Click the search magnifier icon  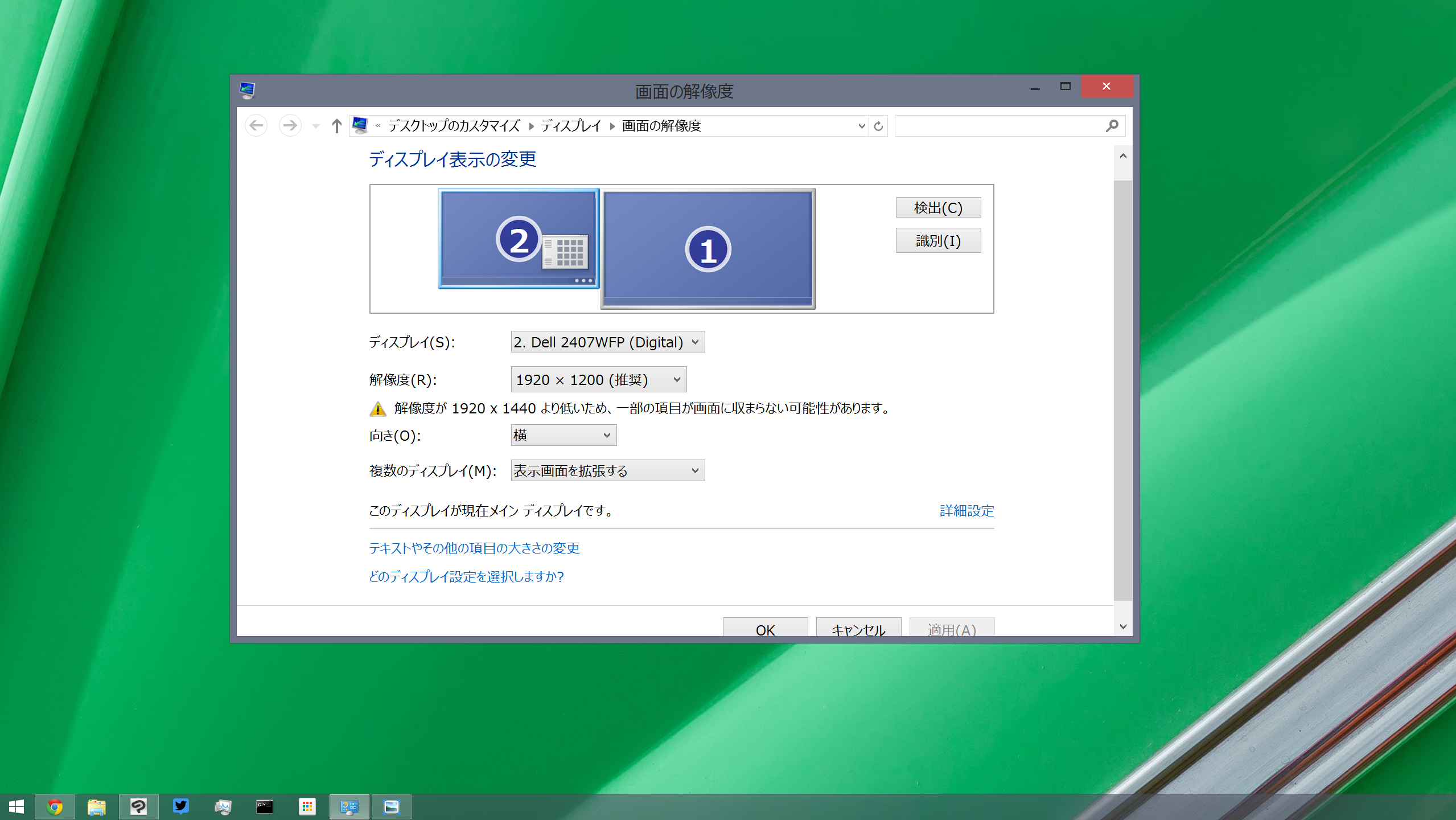pyautogui.click(x=1112, y=126)
